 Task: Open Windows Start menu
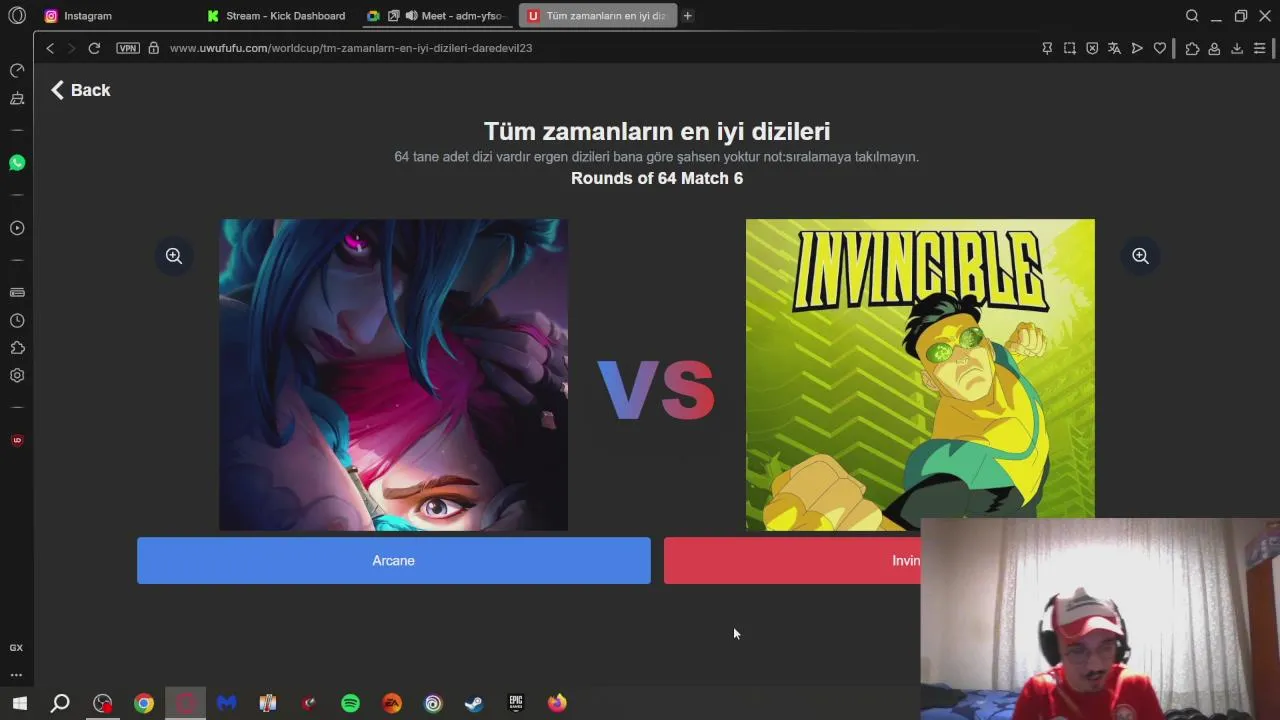point(19,703)
